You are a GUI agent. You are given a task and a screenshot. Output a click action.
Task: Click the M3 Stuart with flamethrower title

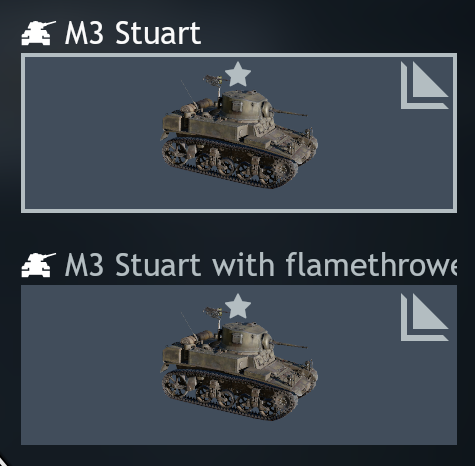(261, 265)
